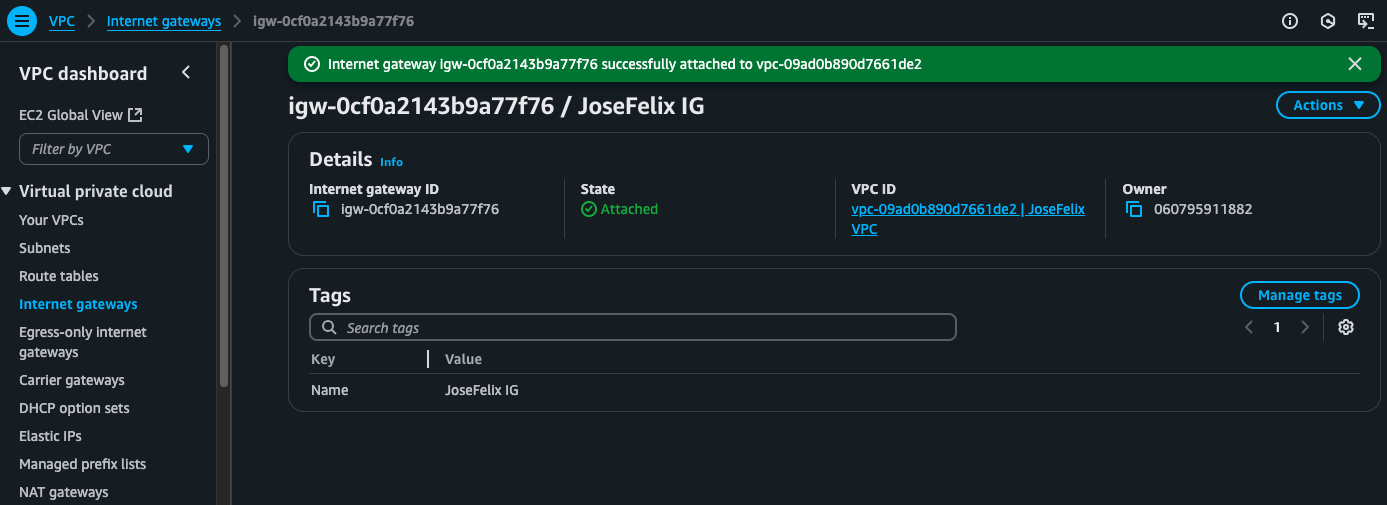Open tags table settings gear

(x=1346, y=327)
